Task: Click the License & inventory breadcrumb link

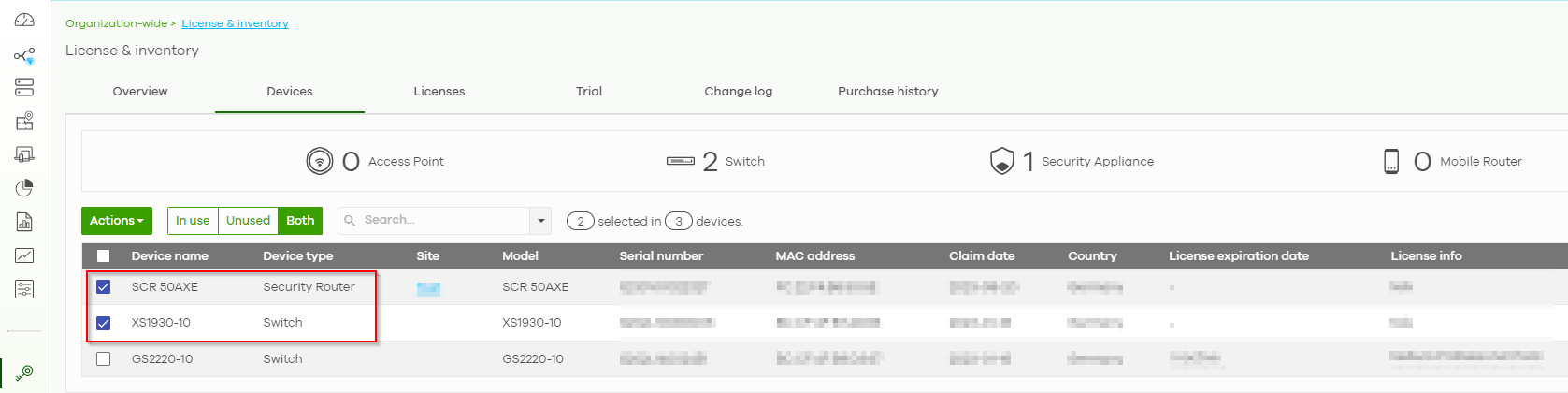Action: point(235,23)
